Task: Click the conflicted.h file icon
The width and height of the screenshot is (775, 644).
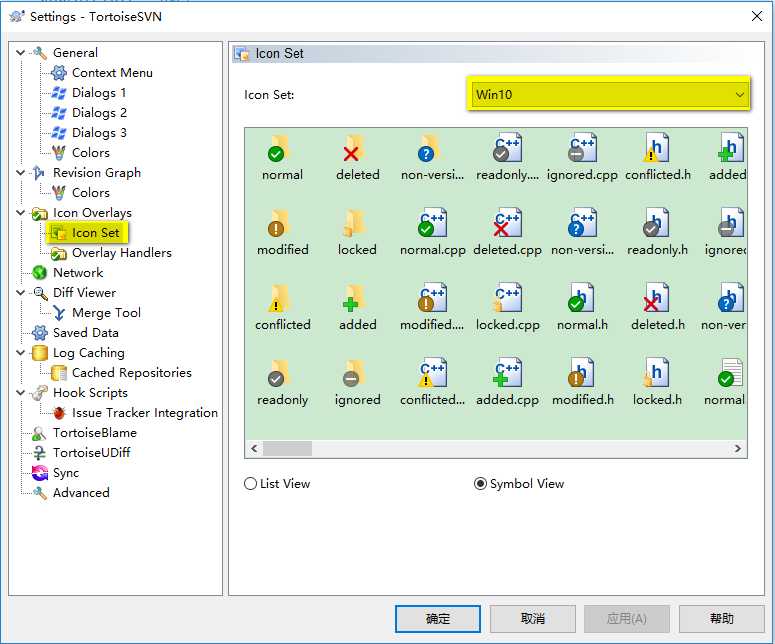Action: (657, 148)
